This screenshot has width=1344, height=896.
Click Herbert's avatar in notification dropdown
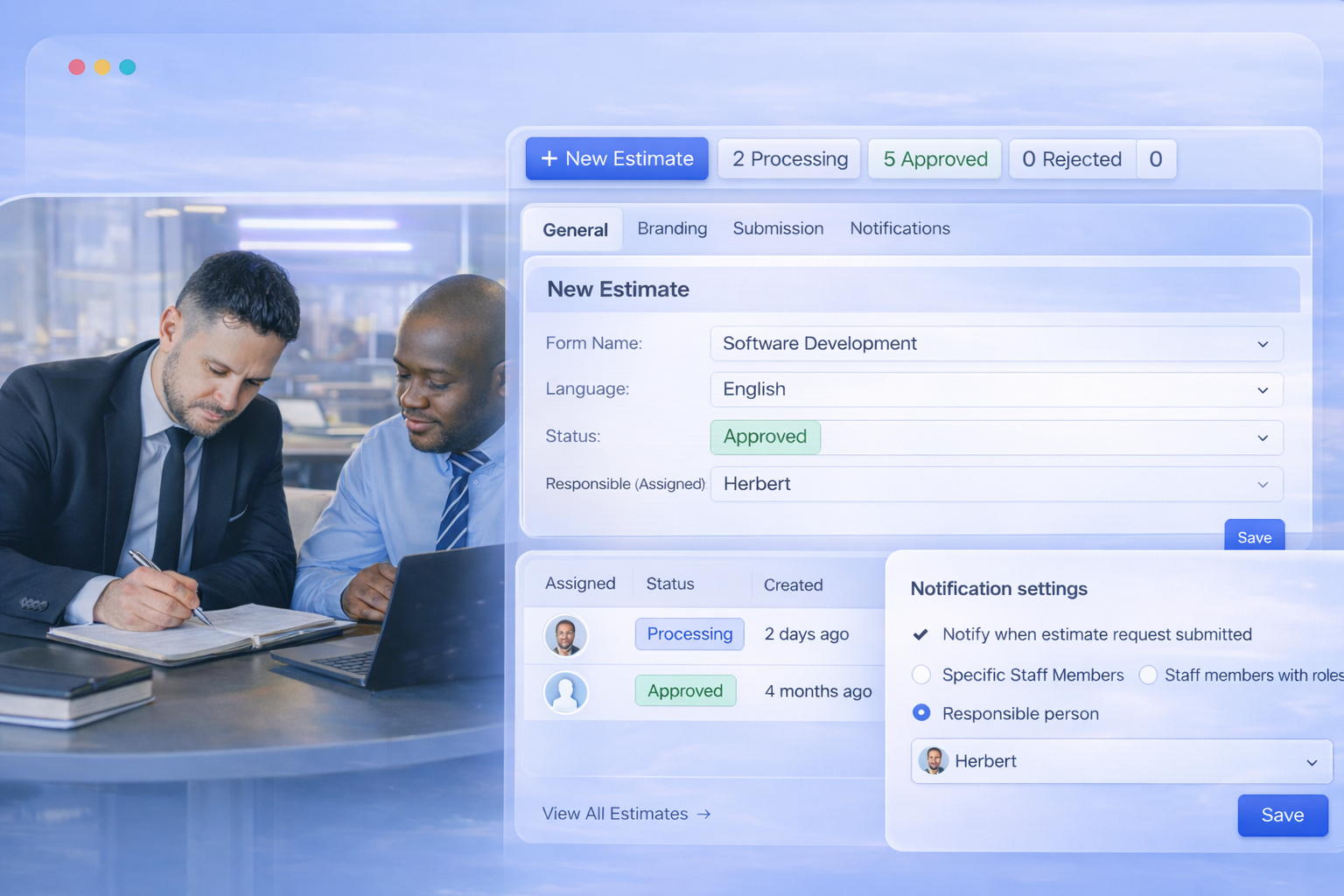click(x=934, y=760)
